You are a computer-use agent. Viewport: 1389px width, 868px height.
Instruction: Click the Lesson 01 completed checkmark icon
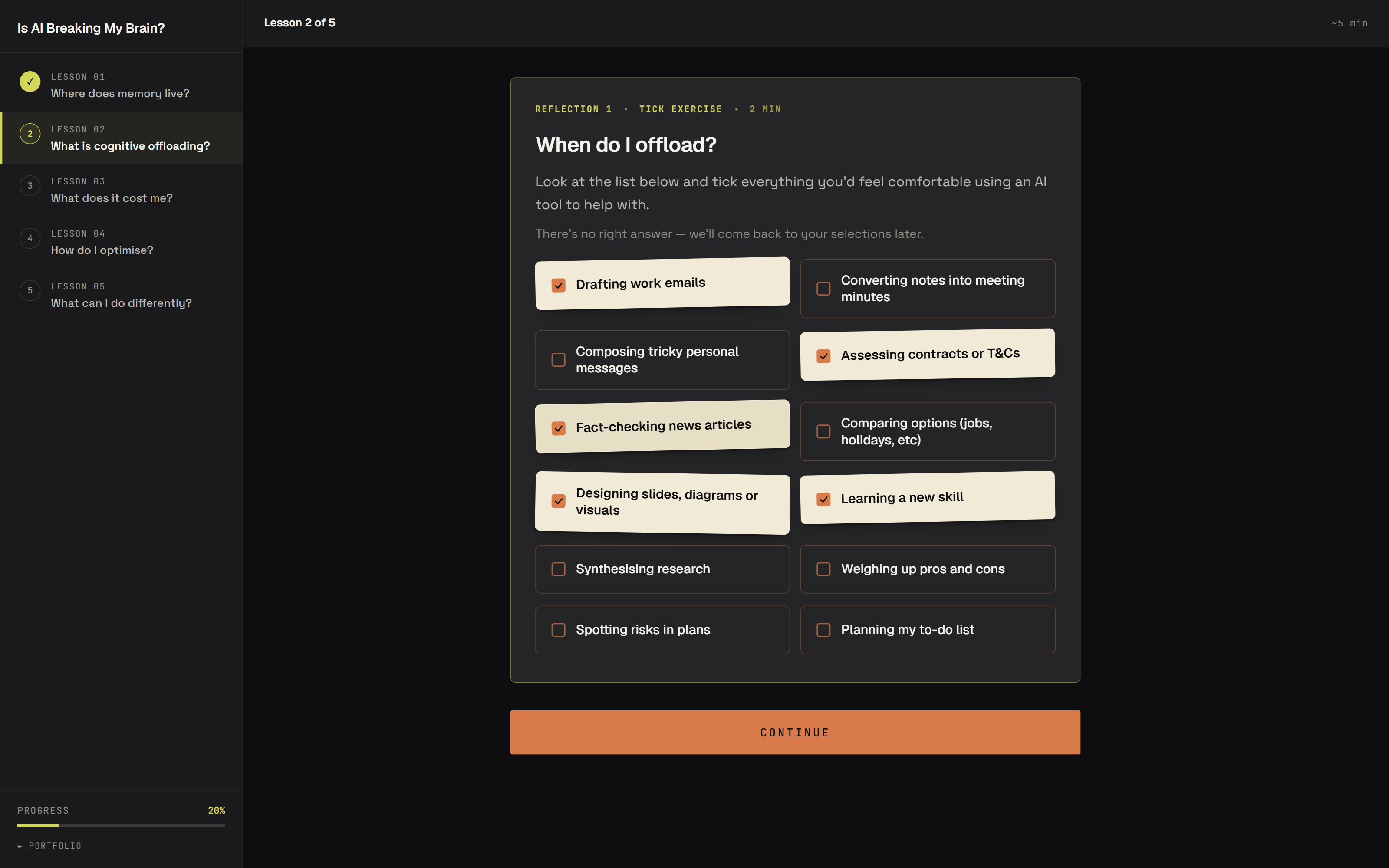point(30,82)
